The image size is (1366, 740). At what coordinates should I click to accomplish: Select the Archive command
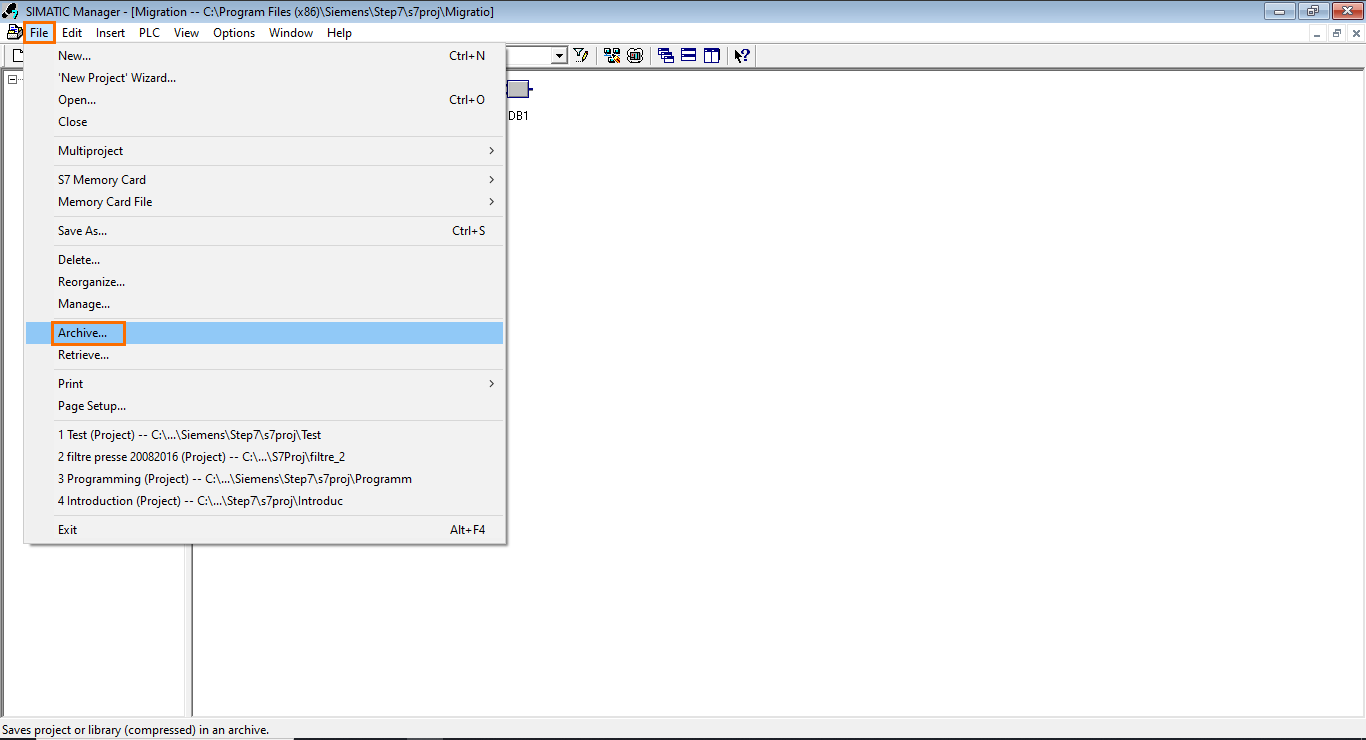[85, 332]
